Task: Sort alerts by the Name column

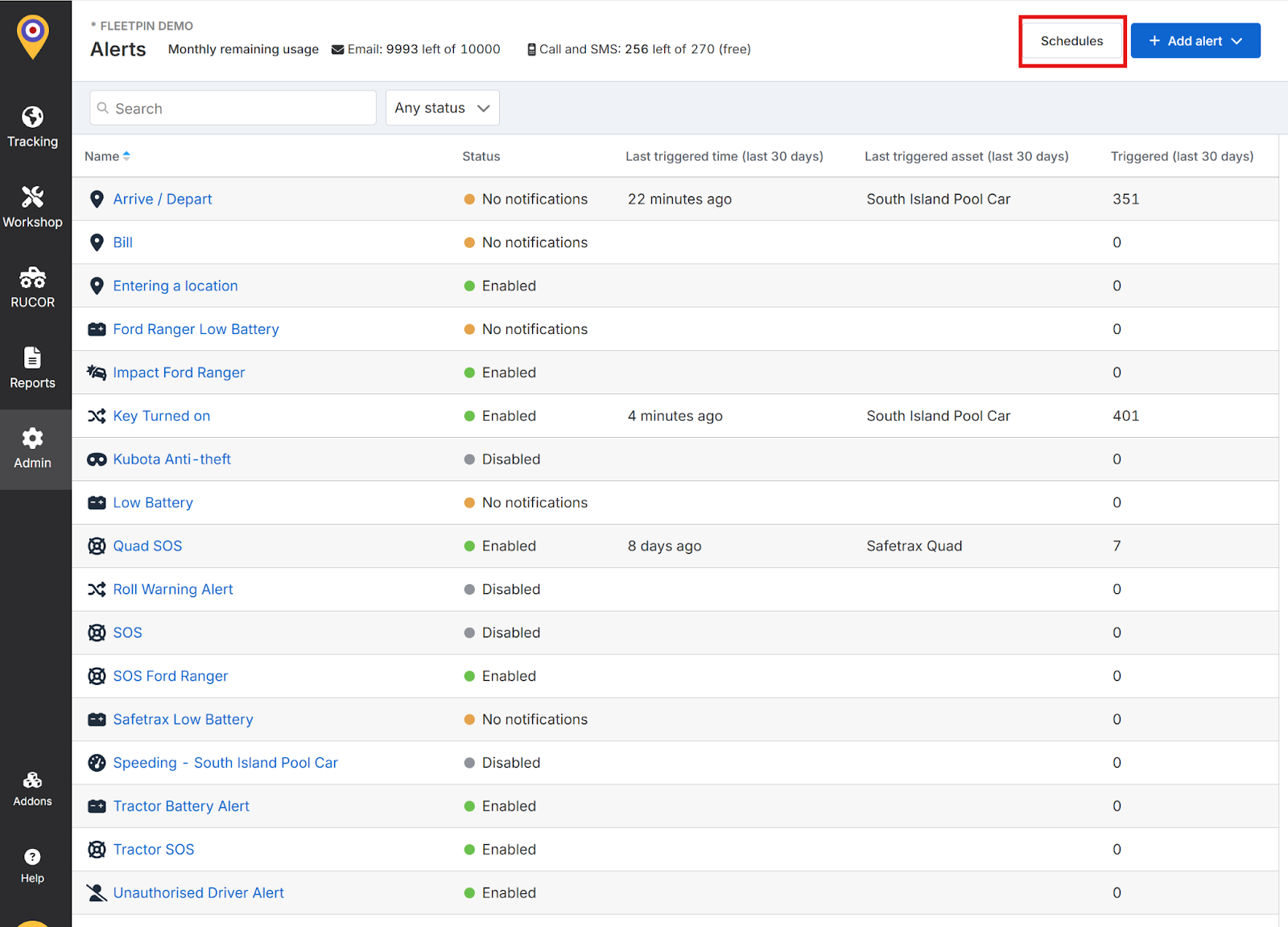Action: click(x=107, y=156)
